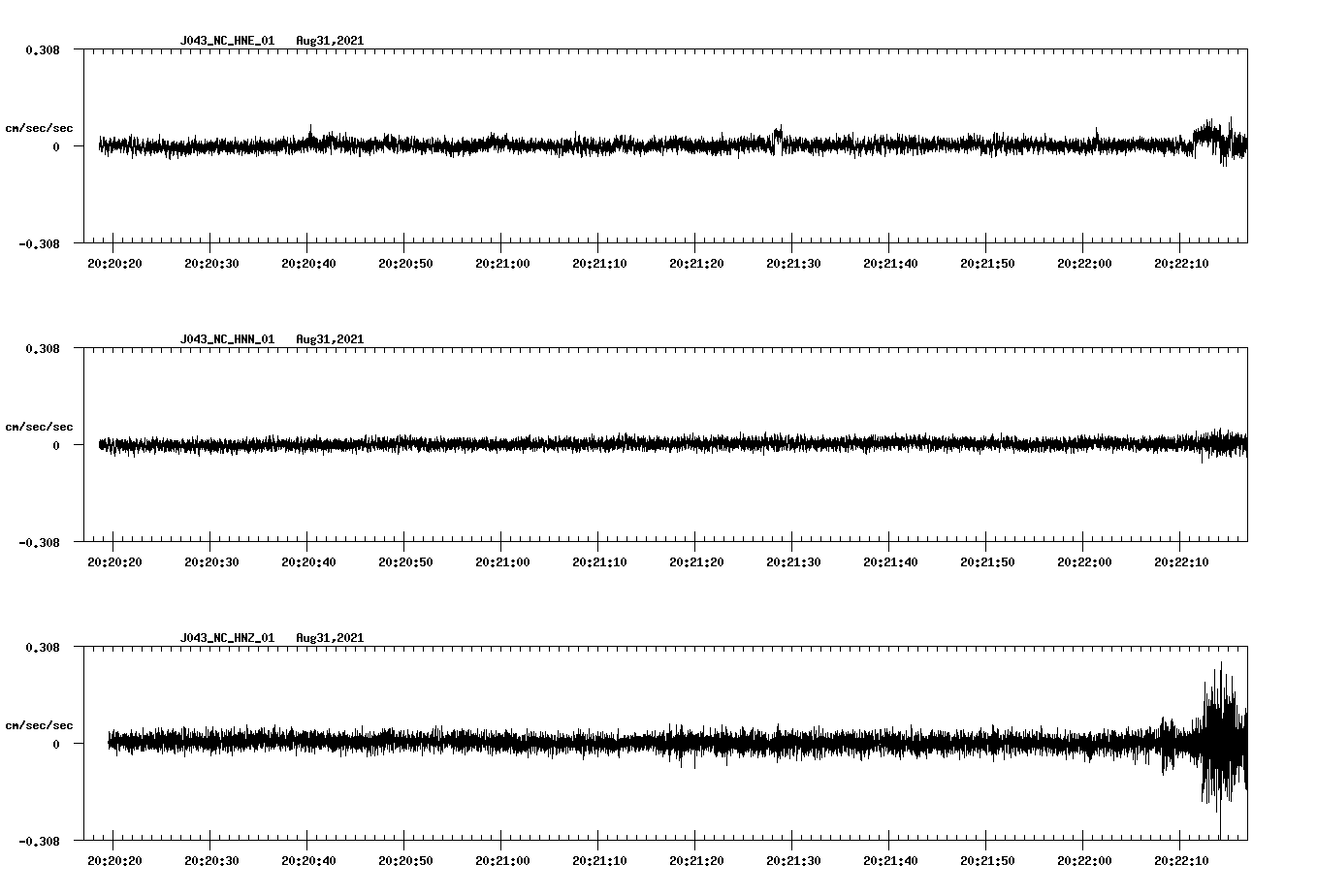Screen dimensions: 1317x896
Task: Pick 20:21:20 tick label below HNN trace
Action: tap(696, 561)
